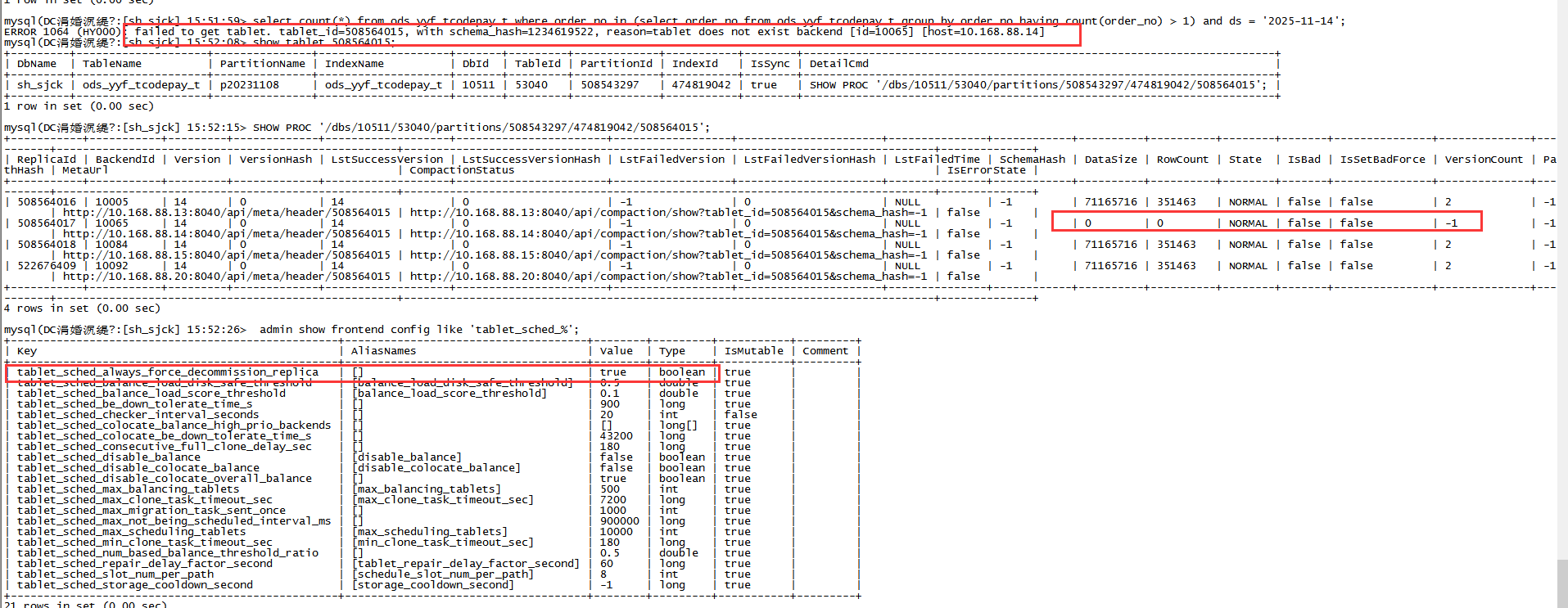This screenshot has height=608, width=1568.
Task: Select the VersionCount -1 in the highlighted replica row
Action: pyautogui.click(x=1451, y=223)
